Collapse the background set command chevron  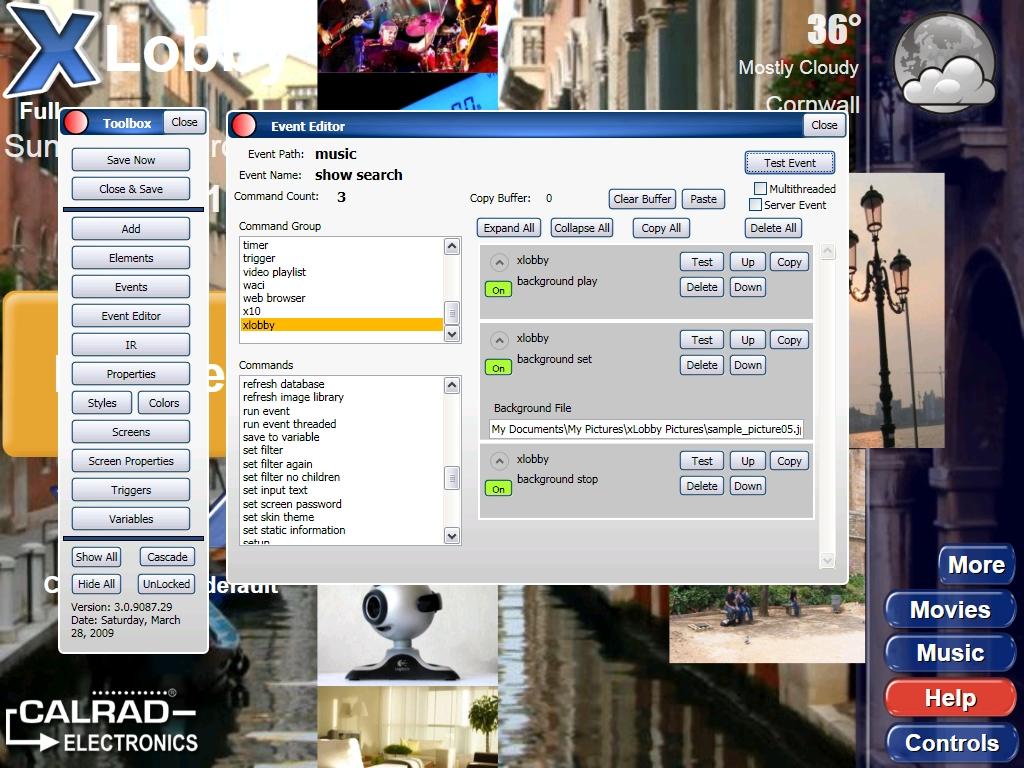click(499, 340)
